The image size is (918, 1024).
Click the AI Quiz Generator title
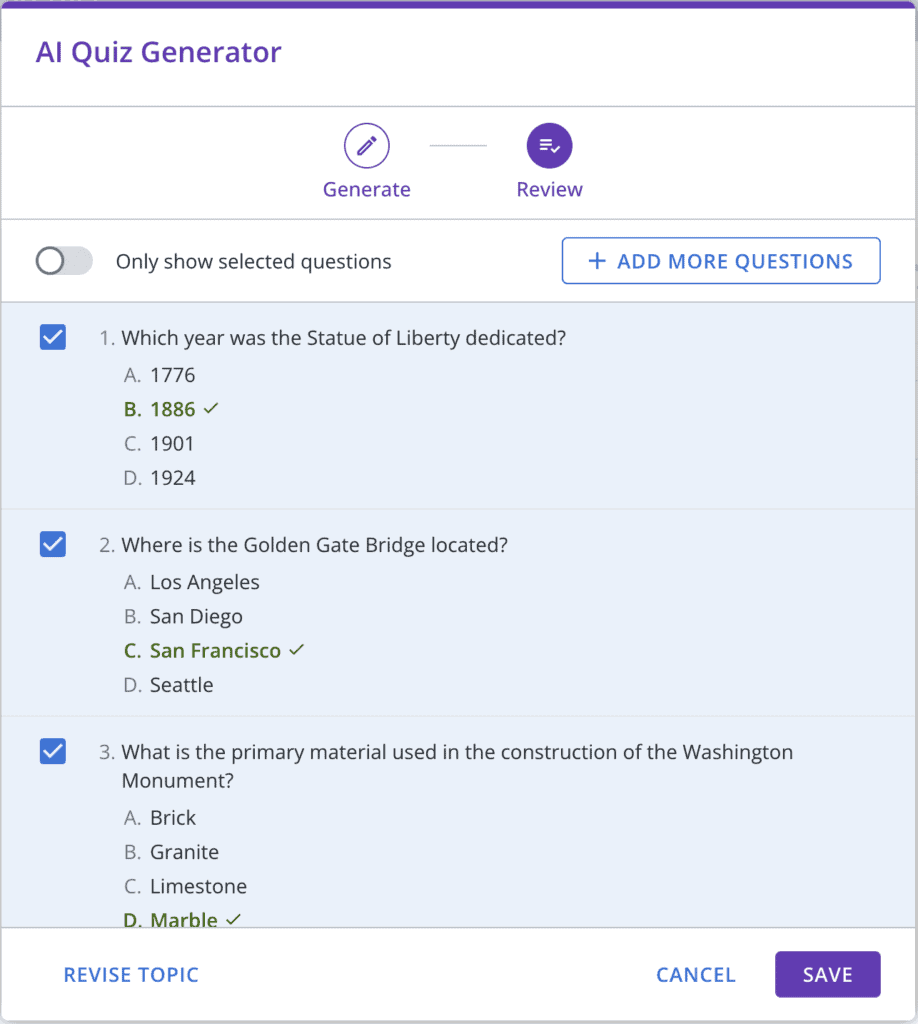click(x=159, y=52)
